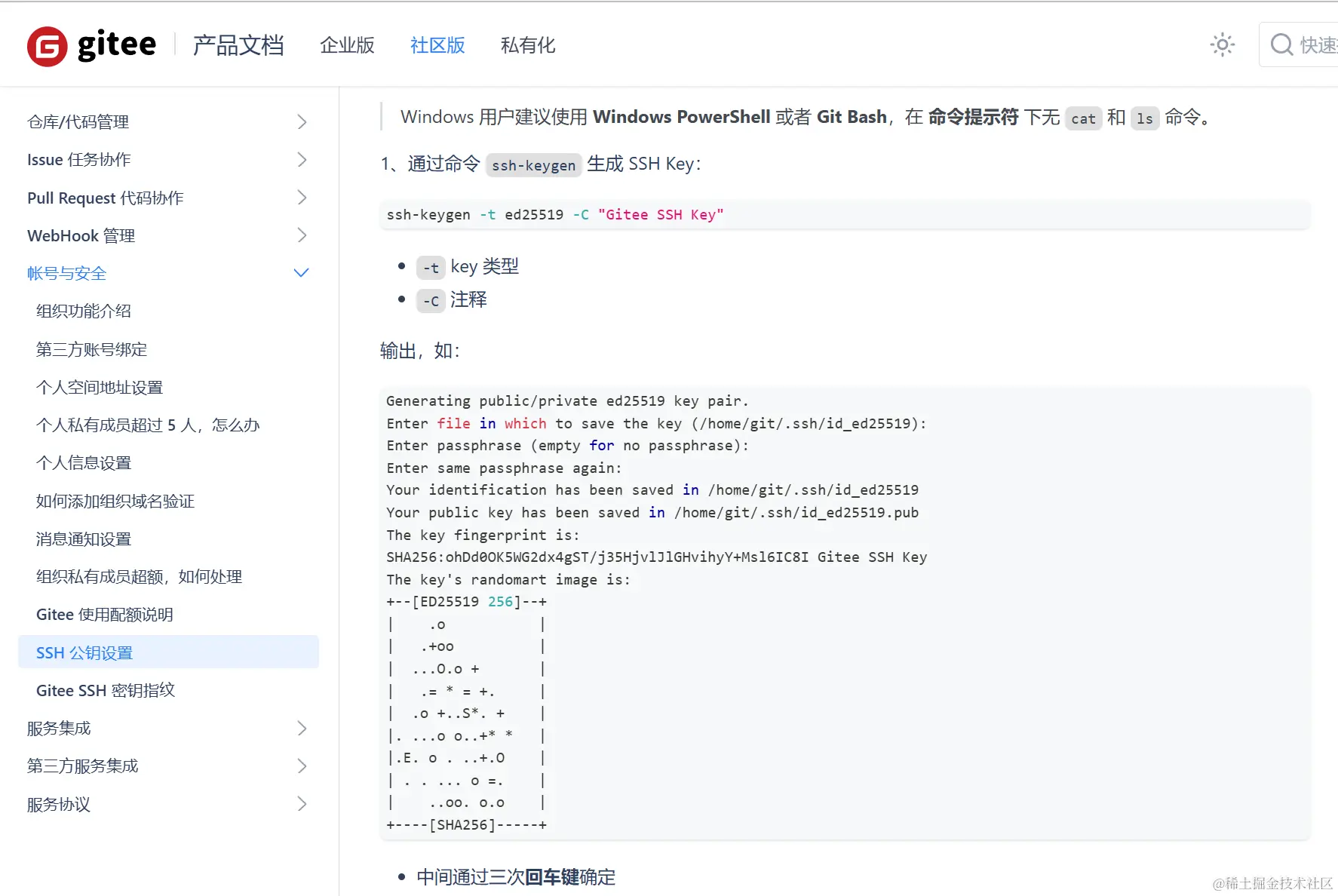Viewport: 1338px width, 896px height.
Task: Click the inline ls code tag
Action: [x=1145, y=118]
